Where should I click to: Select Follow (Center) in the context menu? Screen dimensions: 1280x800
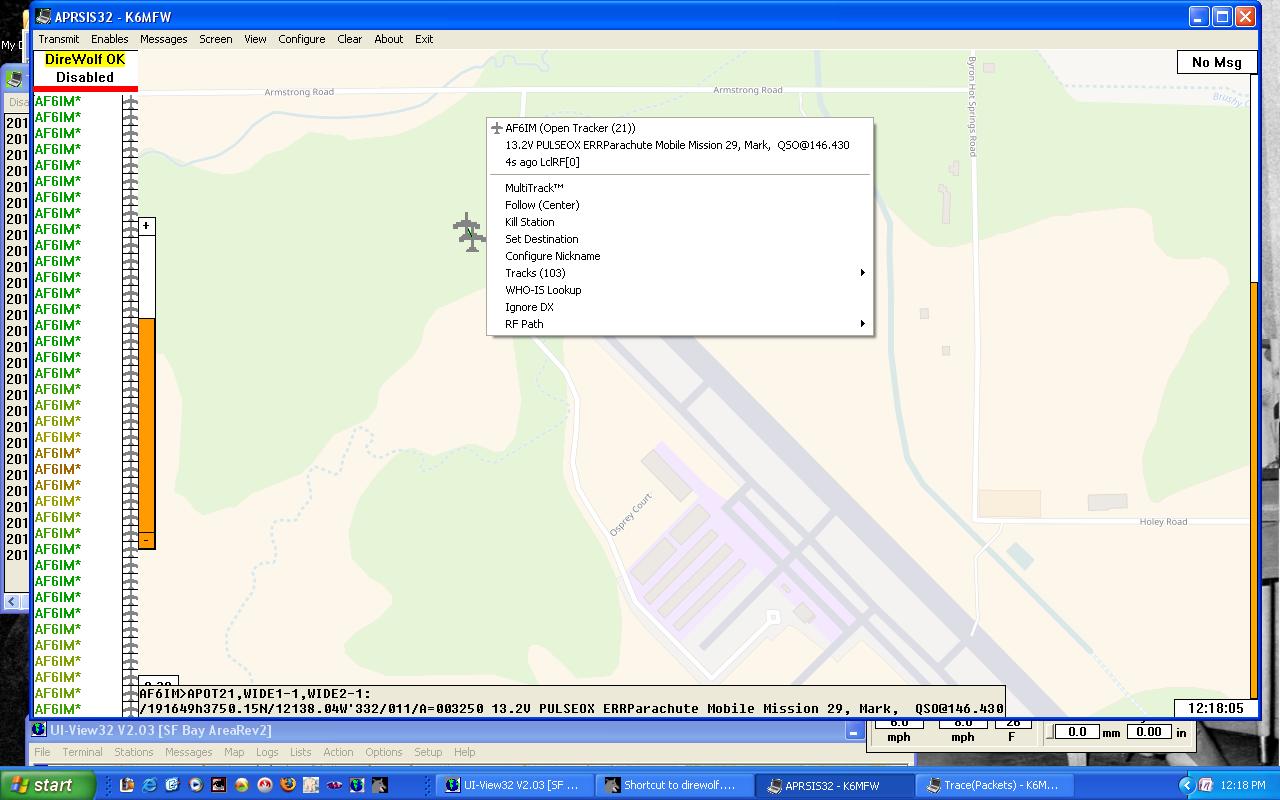click(x=542, y=205)
